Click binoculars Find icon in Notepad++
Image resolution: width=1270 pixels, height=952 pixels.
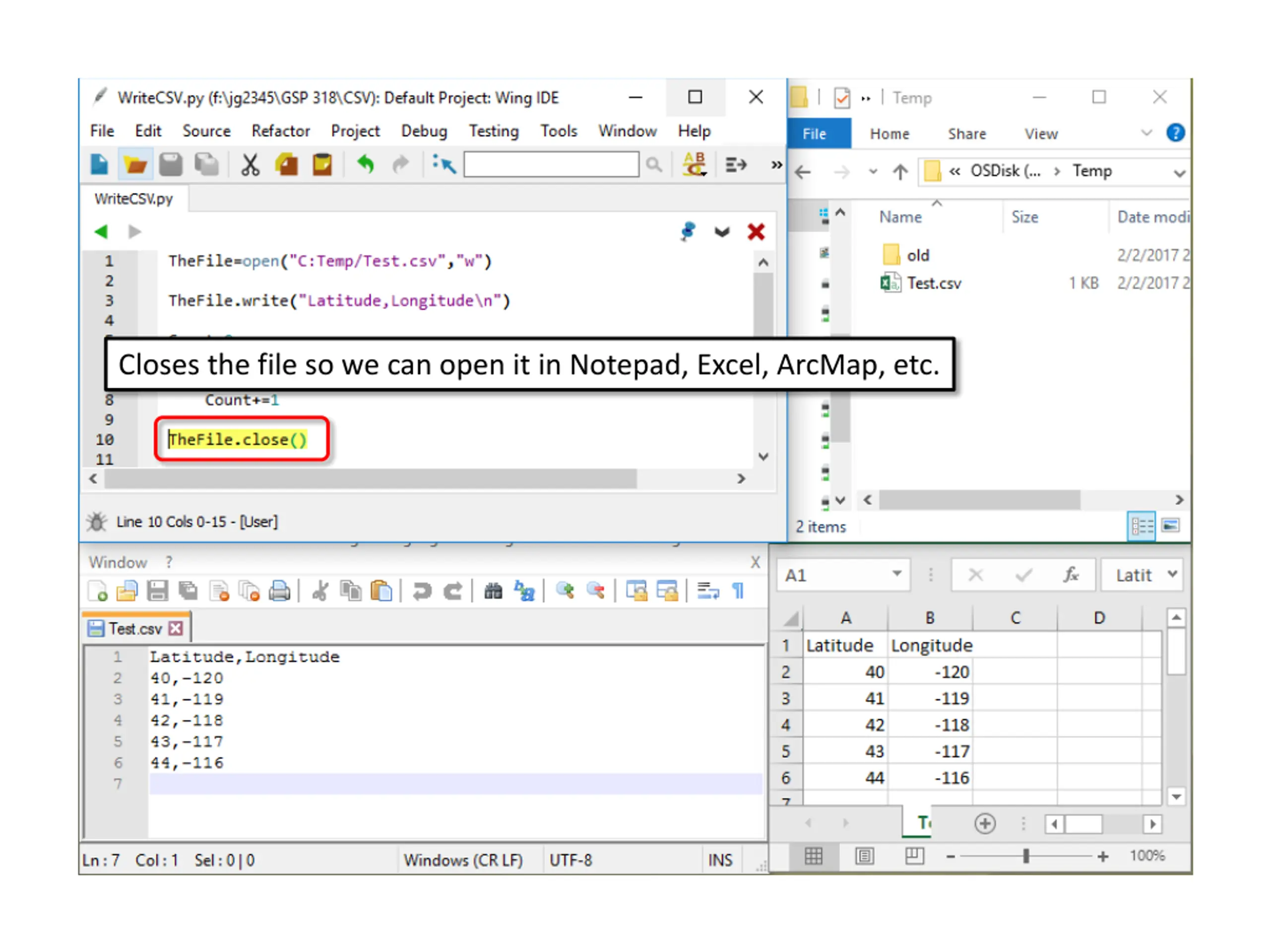tap(493, 591)
